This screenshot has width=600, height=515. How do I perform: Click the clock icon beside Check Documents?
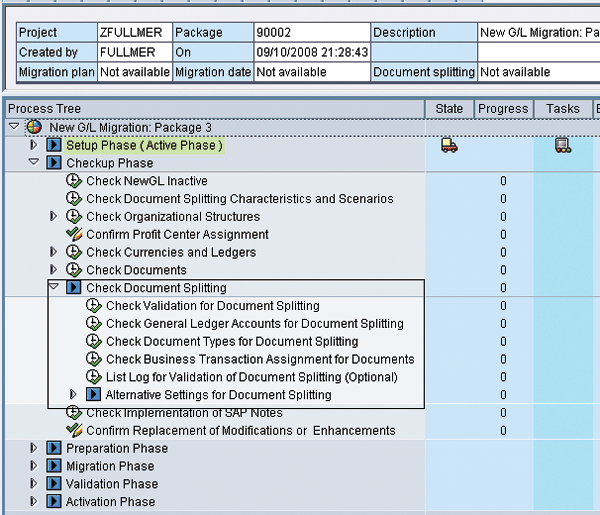73,270
